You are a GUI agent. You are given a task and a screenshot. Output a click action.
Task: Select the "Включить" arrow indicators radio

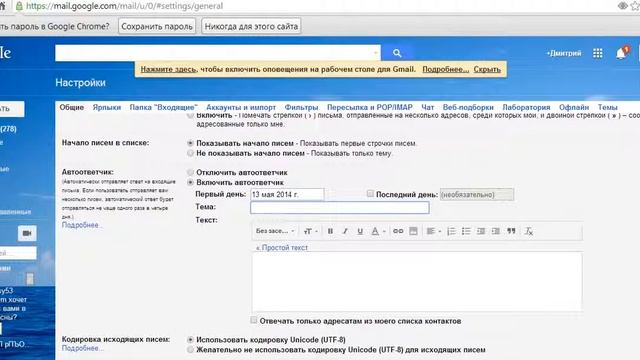point(190,116)
